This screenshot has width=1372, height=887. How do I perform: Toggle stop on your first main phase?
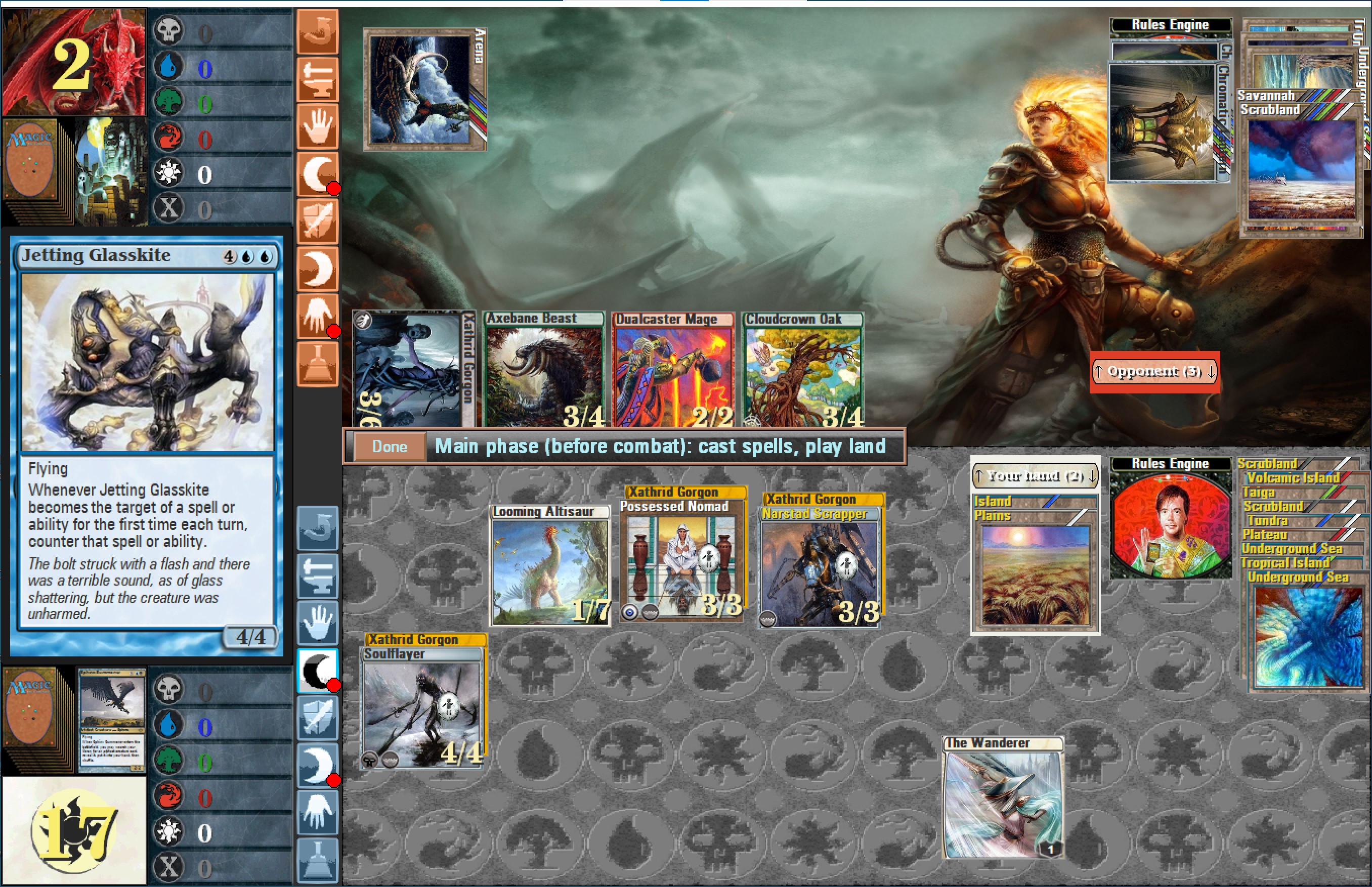[x=318, y=671]
